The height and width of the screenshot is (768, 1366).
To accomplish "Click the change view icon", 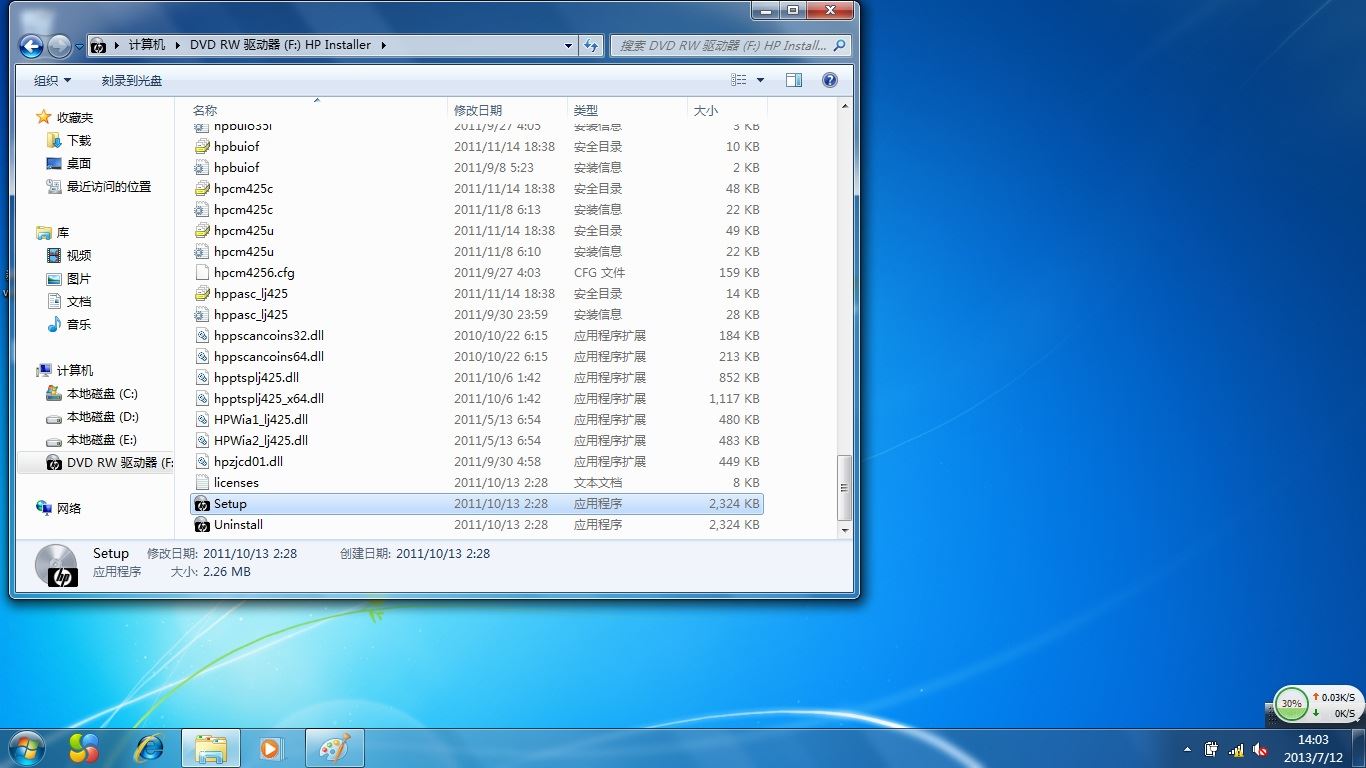I will tap(739, 80).
